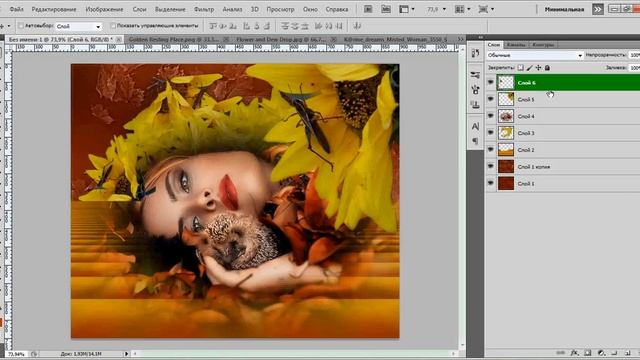Toggle lock all padlock icon
640x360 pixels.
pyautogui.click(x=547, y=68)
